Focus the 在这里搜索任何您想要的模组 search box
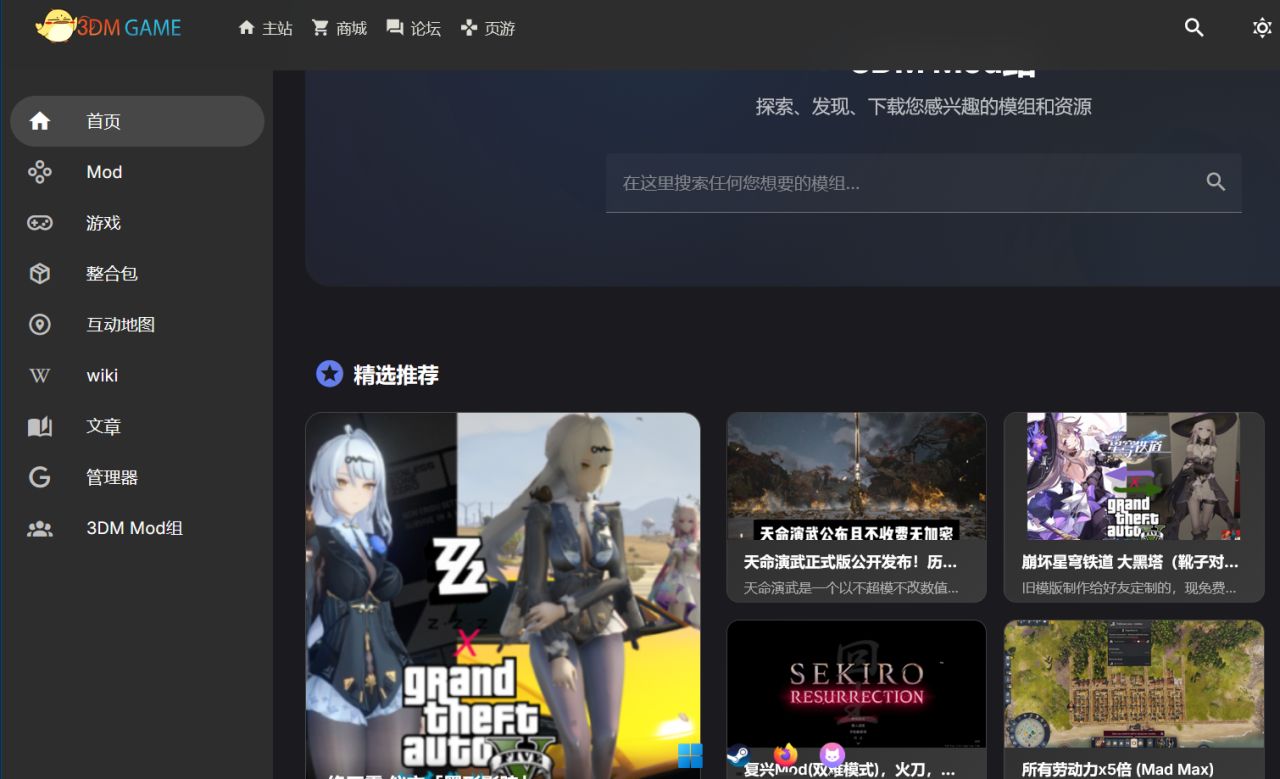The image size is (1280, 779). tap(924, 183)
